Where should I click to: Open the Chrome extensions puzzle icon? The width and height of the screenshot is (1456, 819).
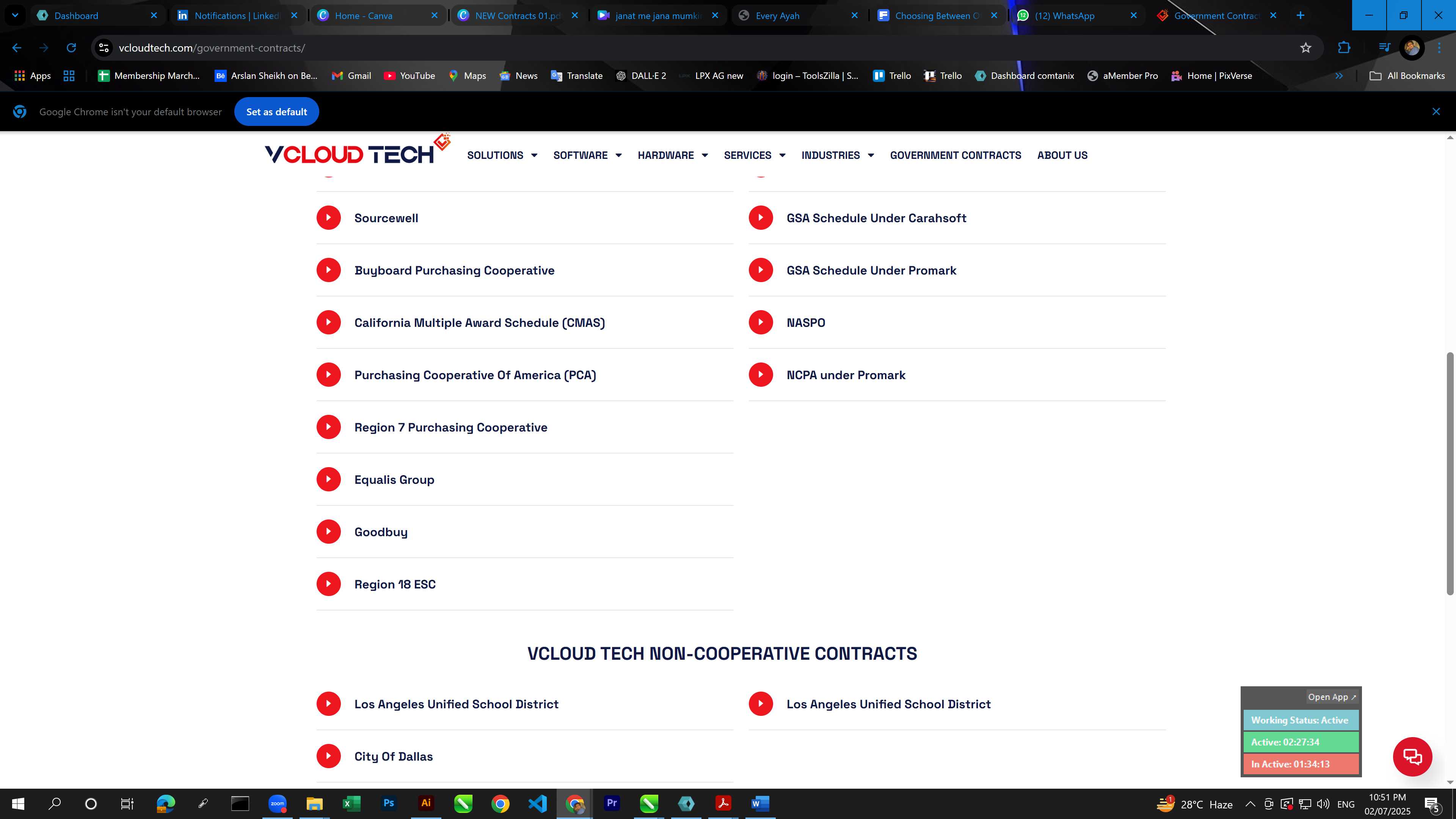click(1344, 48)
